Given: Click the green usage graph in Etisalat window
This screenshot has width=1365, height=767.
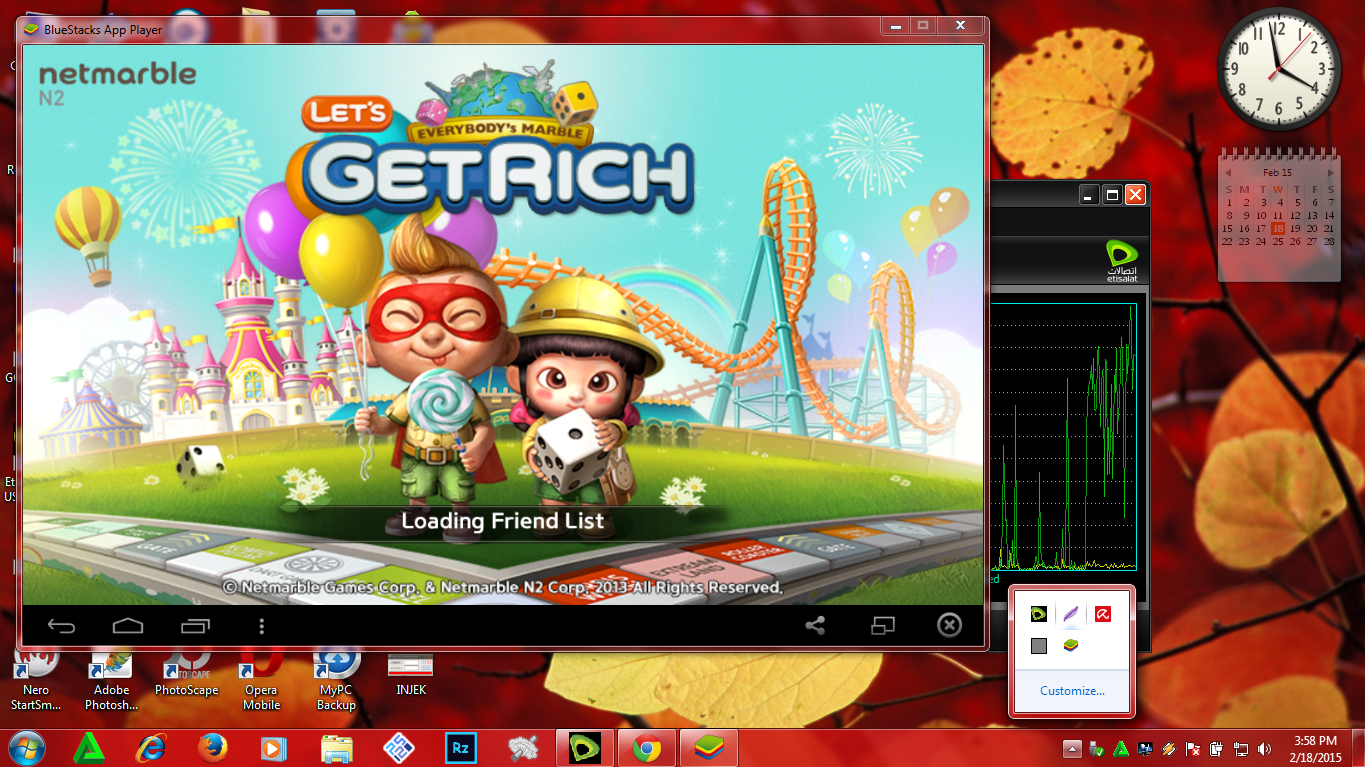Looking at the screenshot, I should 1065,436.
